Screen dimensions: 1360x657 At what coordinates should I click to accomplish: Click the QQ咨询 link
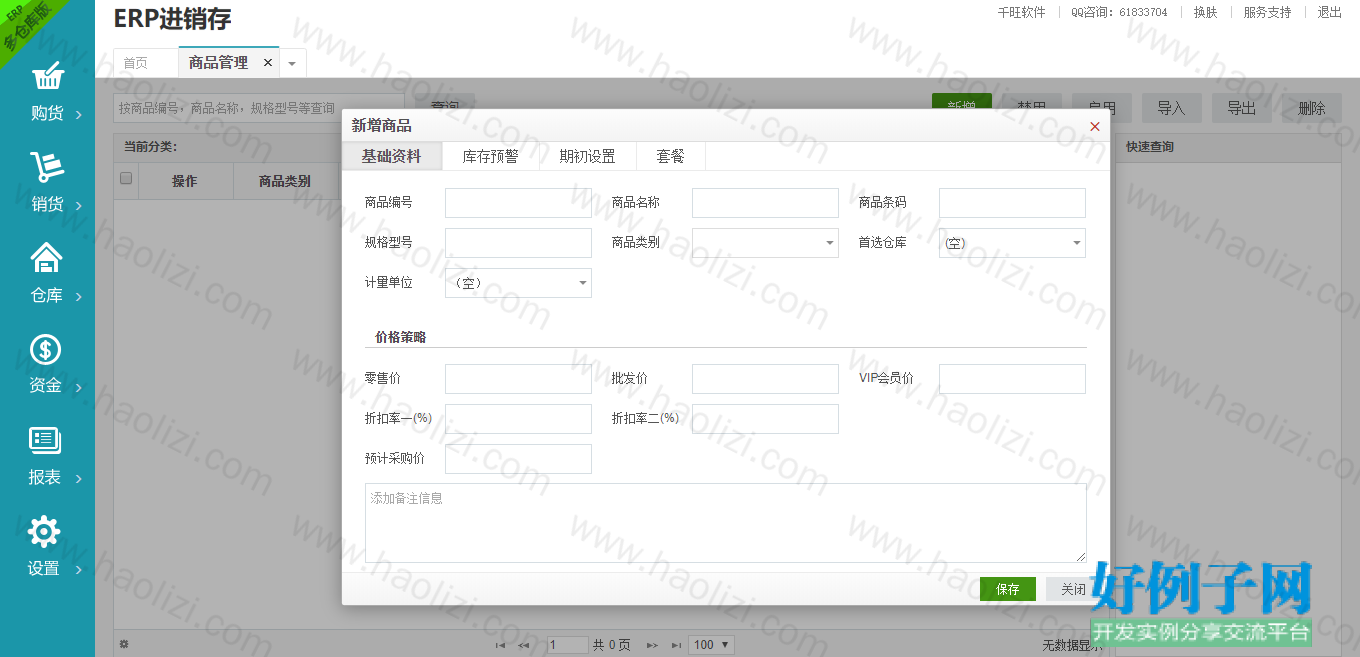click(x=1119, y=12)
